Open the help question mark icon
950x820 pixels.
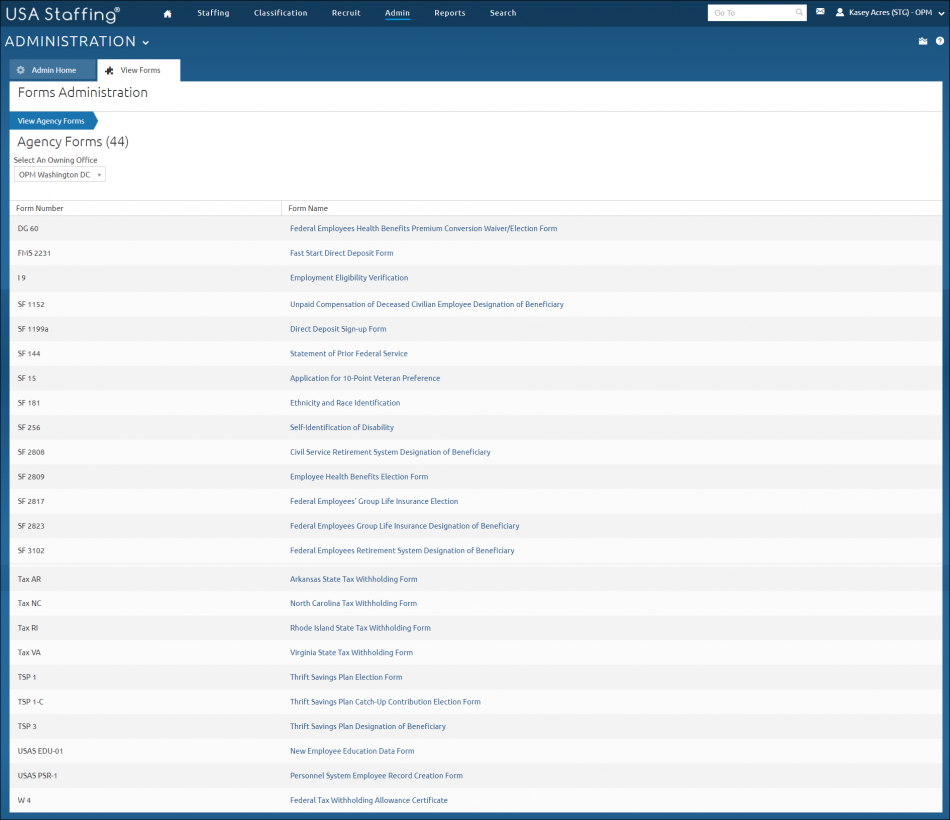tap(940, 41)
